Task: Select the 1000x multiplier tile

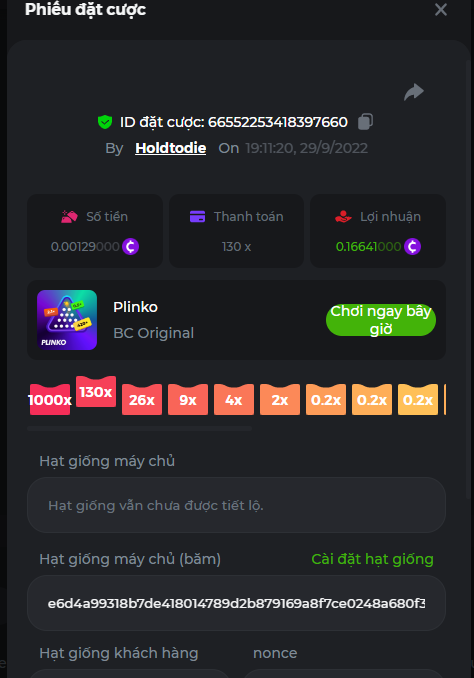Action: point(50,400)
